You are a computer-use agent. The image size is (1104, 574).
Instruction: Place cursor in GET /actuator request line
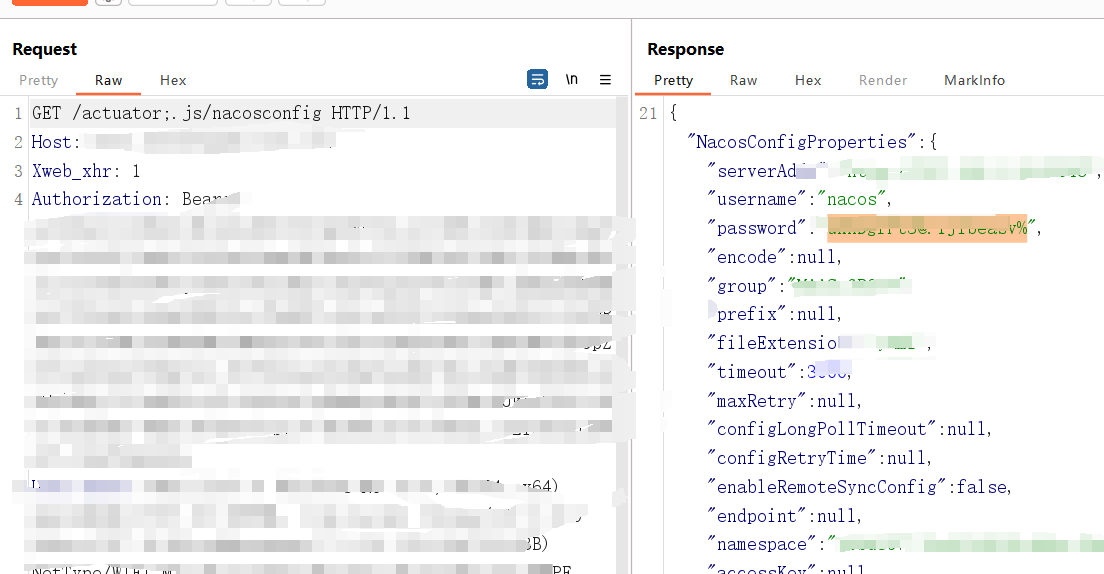tap(220, 113)
